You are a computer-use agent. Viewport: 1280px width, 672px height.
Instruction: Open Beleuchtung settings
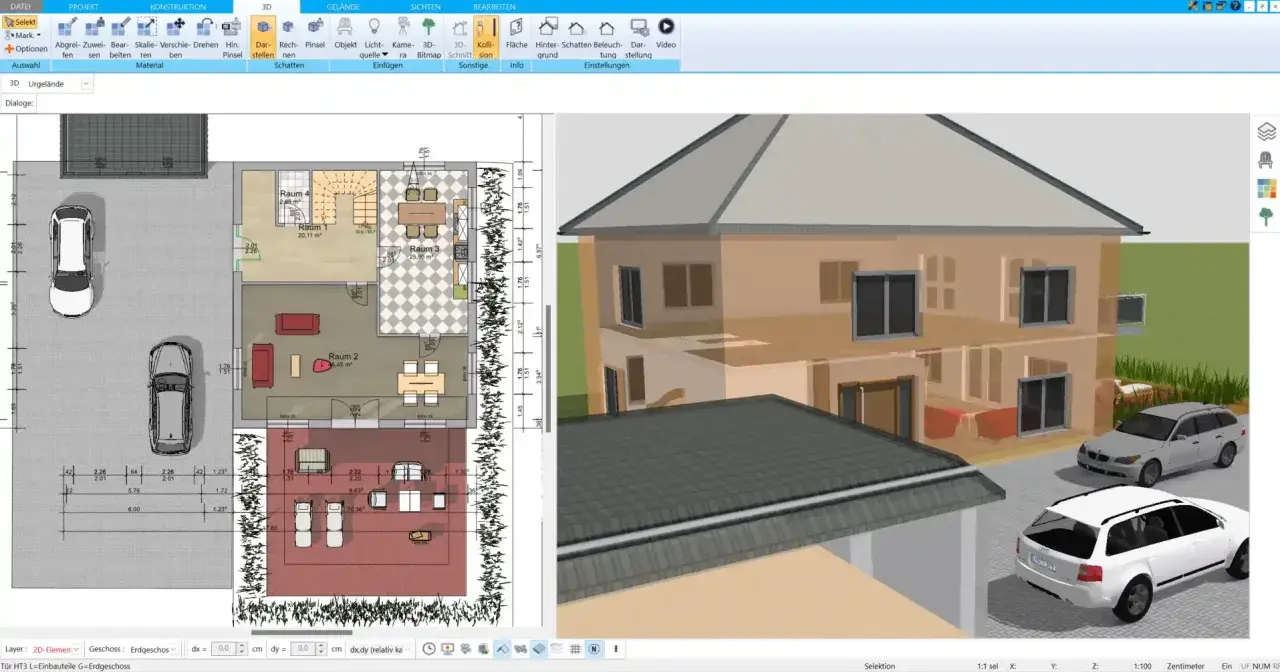[x=607, y=38]
